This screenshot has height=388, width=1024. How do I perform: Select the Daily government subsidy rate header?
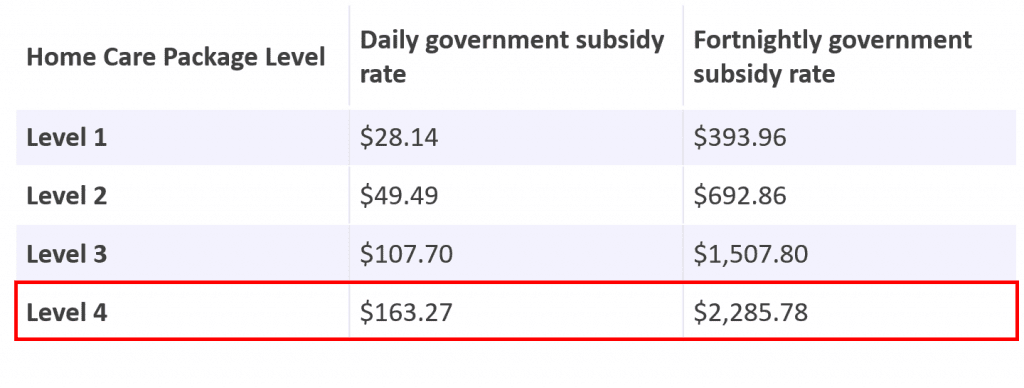point(513,57)
